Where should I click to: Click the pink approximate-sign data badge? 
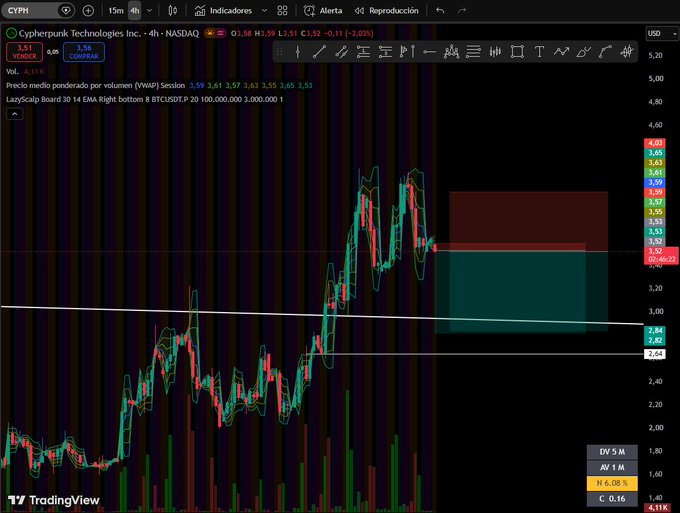[x=221, y=33]
